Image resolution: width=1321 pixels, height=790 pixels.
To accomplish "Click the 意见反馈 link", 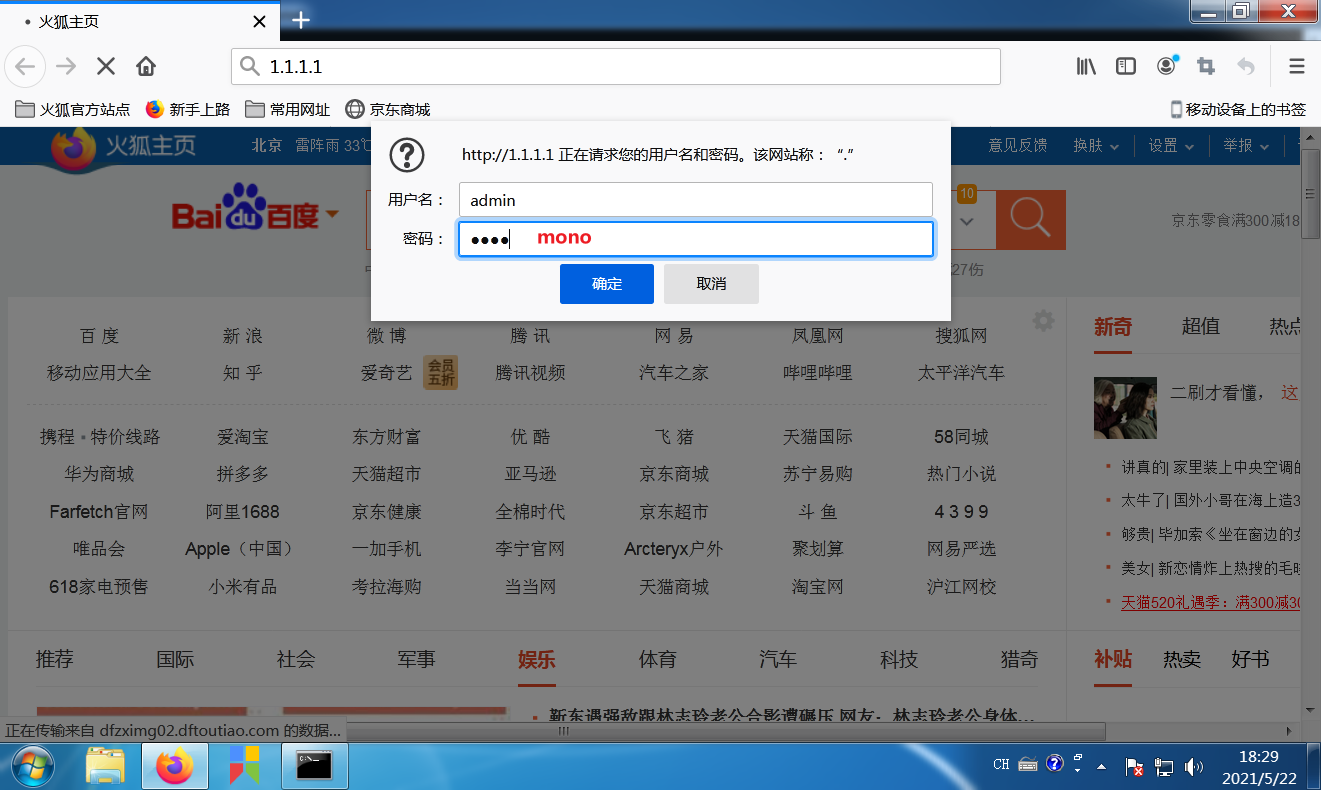I will pos(1018,146).
